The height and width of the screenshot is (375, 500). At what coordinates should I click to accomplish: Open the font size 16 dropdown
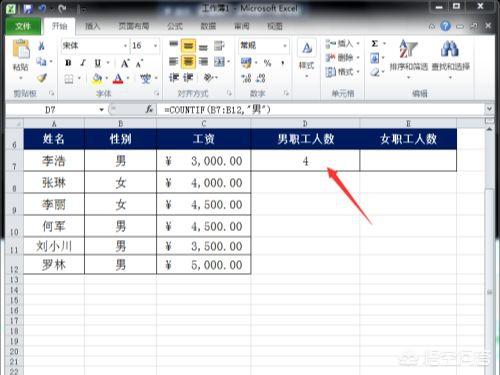pyautogui.click(x=156, y=46)
